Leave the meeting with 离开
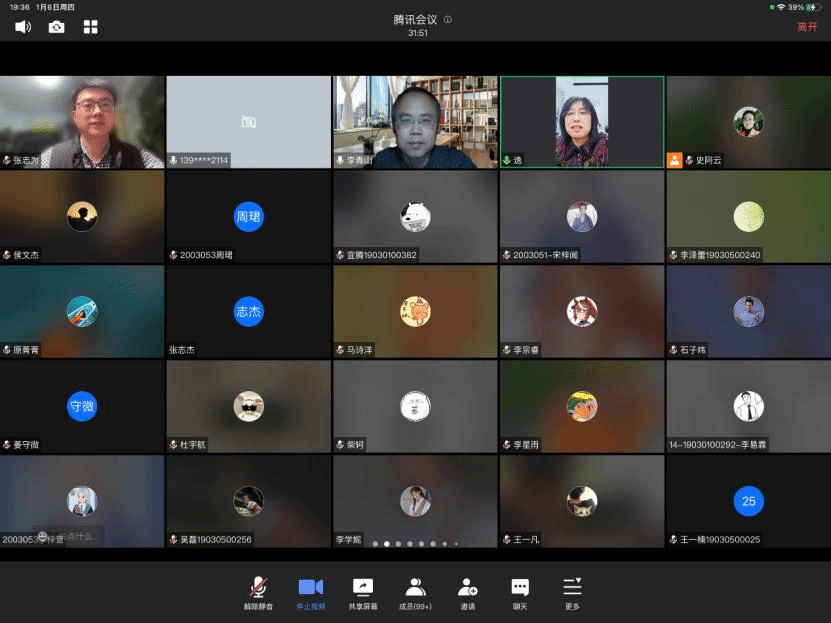This screenshot has width=831, height=623. (x=807, y=27)
